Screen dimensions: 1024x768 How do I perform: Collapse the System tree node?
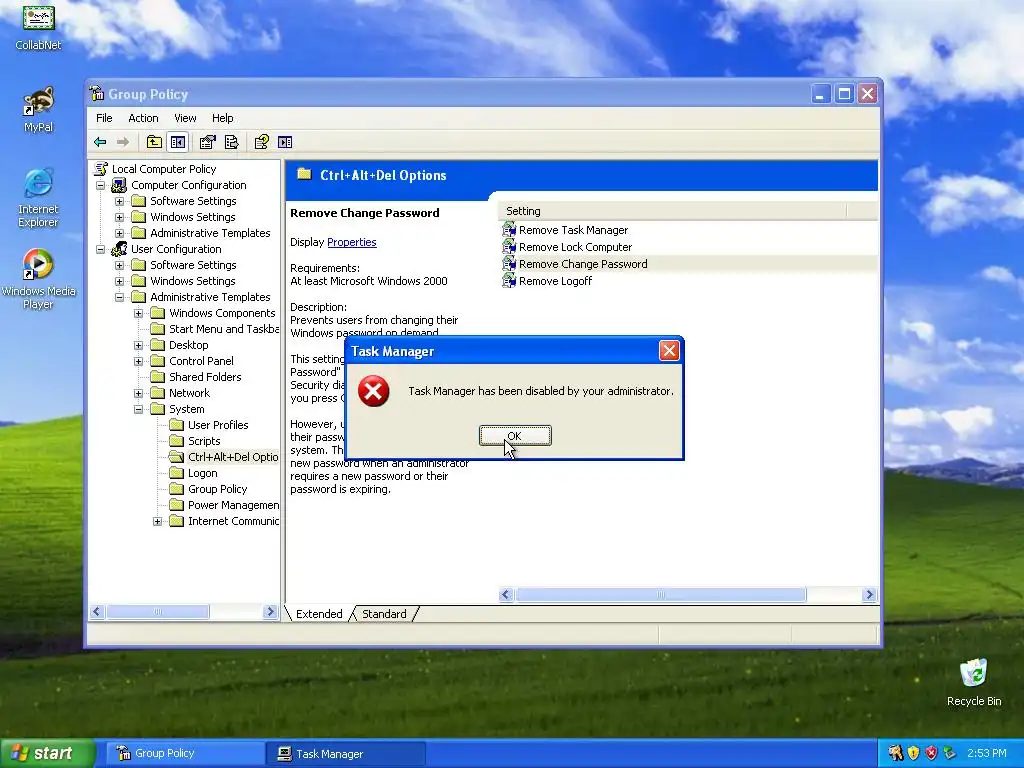click(x=138, y=409)
